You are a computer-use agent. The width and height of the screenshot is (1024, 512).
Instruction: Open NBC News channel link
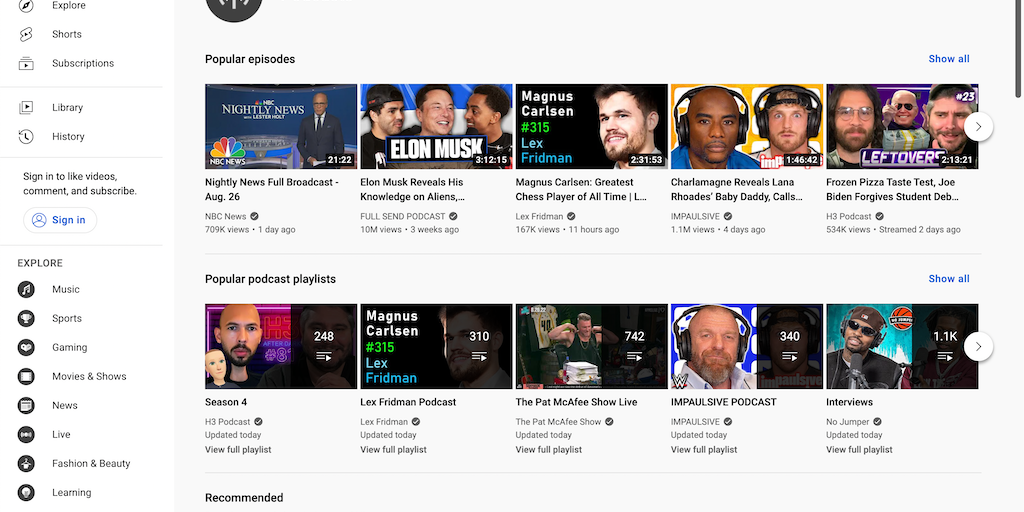[225, 216]
